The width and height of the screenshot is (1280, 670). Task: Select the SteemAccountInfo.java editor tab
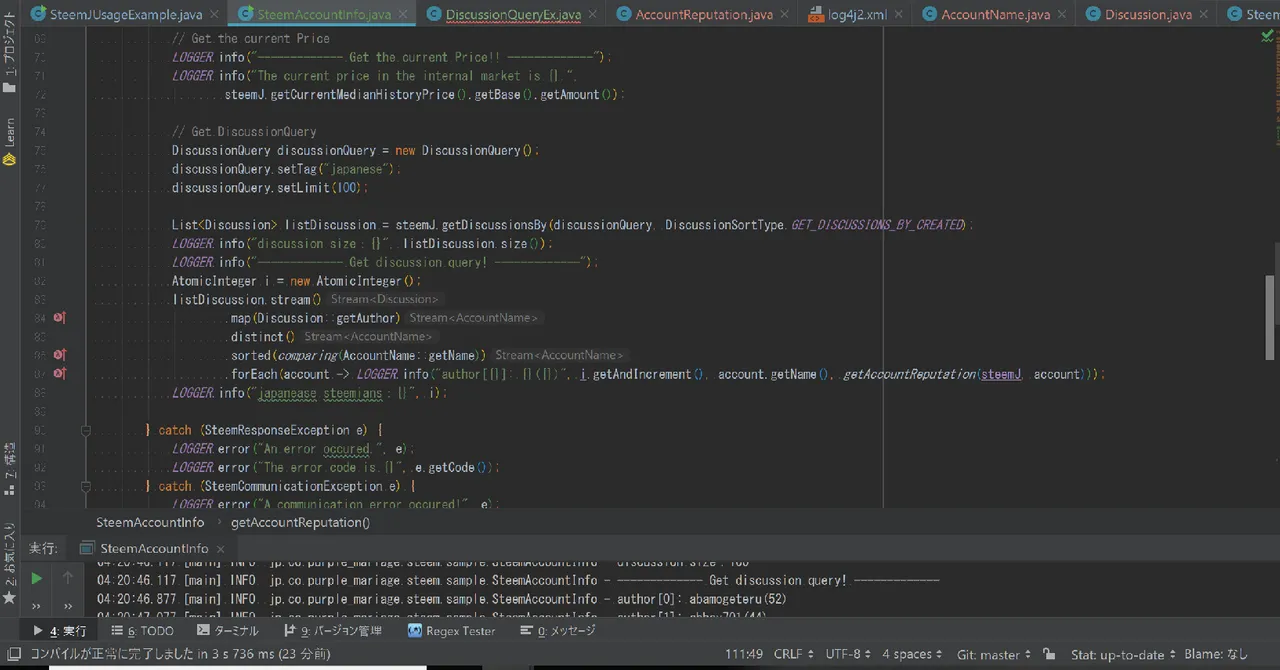click(323, 14)
